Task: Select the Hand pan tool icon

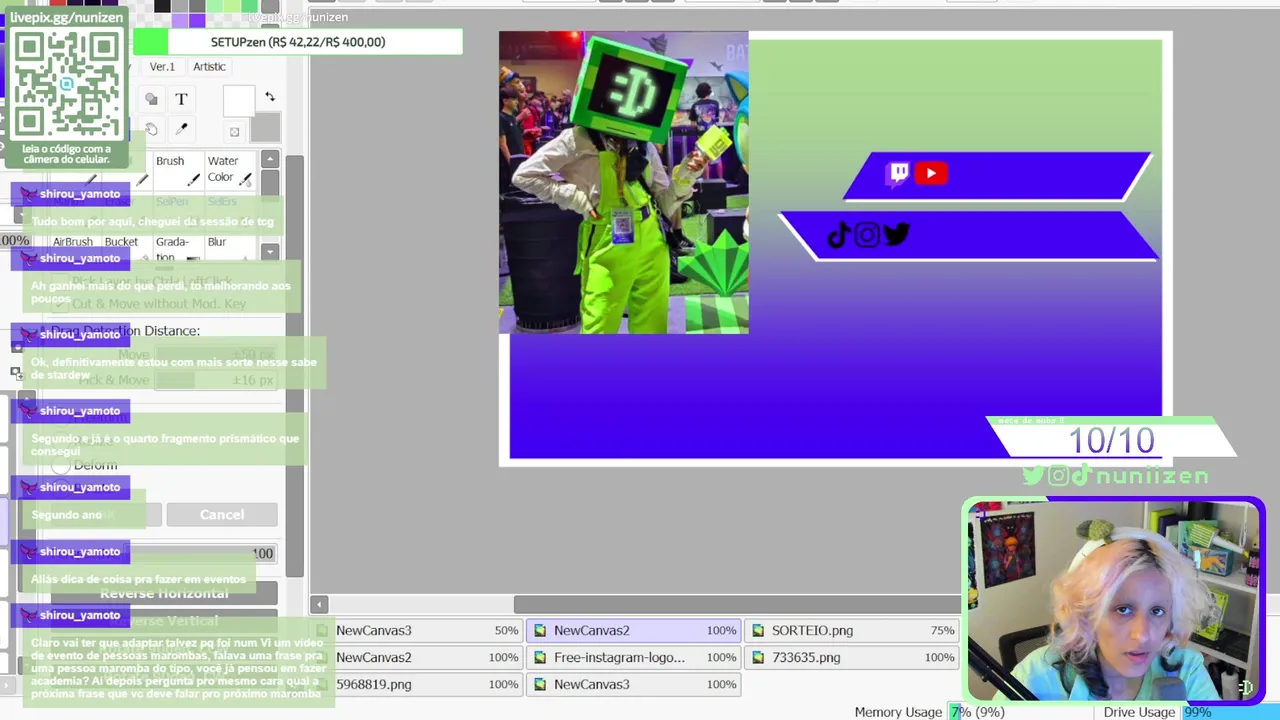Action: (x=151, y=129)
